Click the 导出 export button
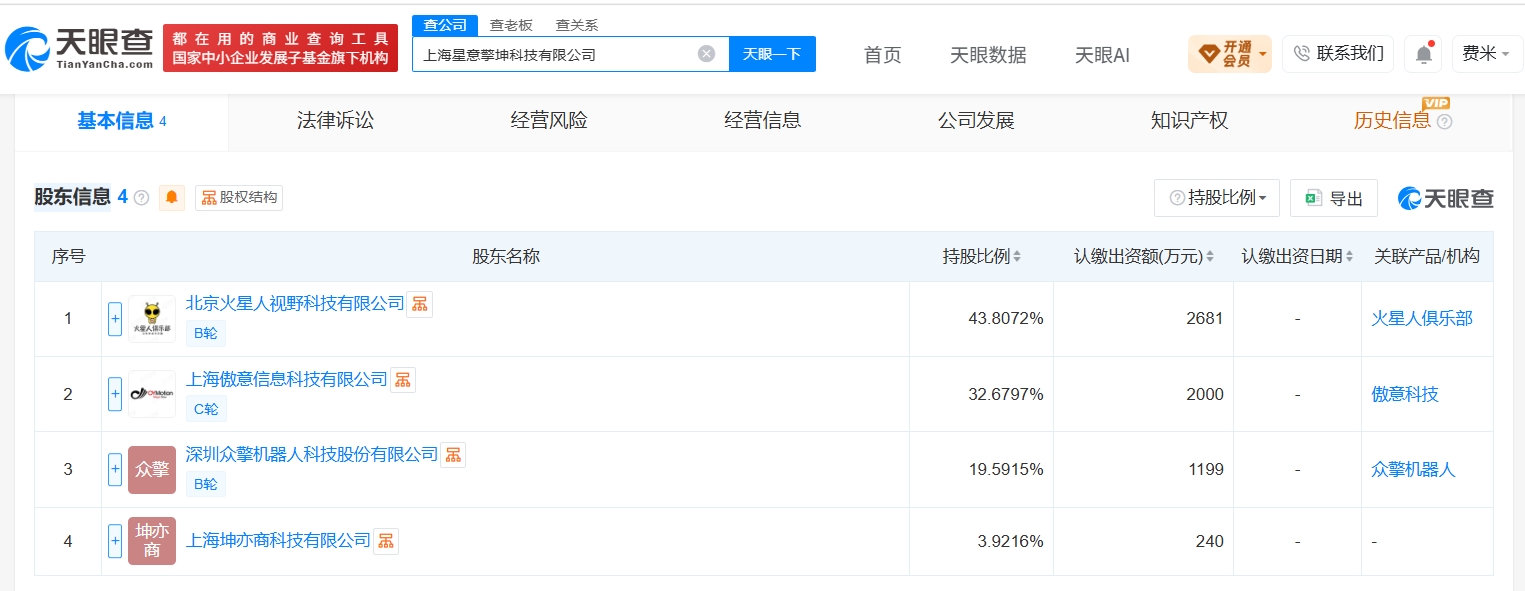Screen dimensions: 1525x591 pyautogui.click(x=1334, y=198)
